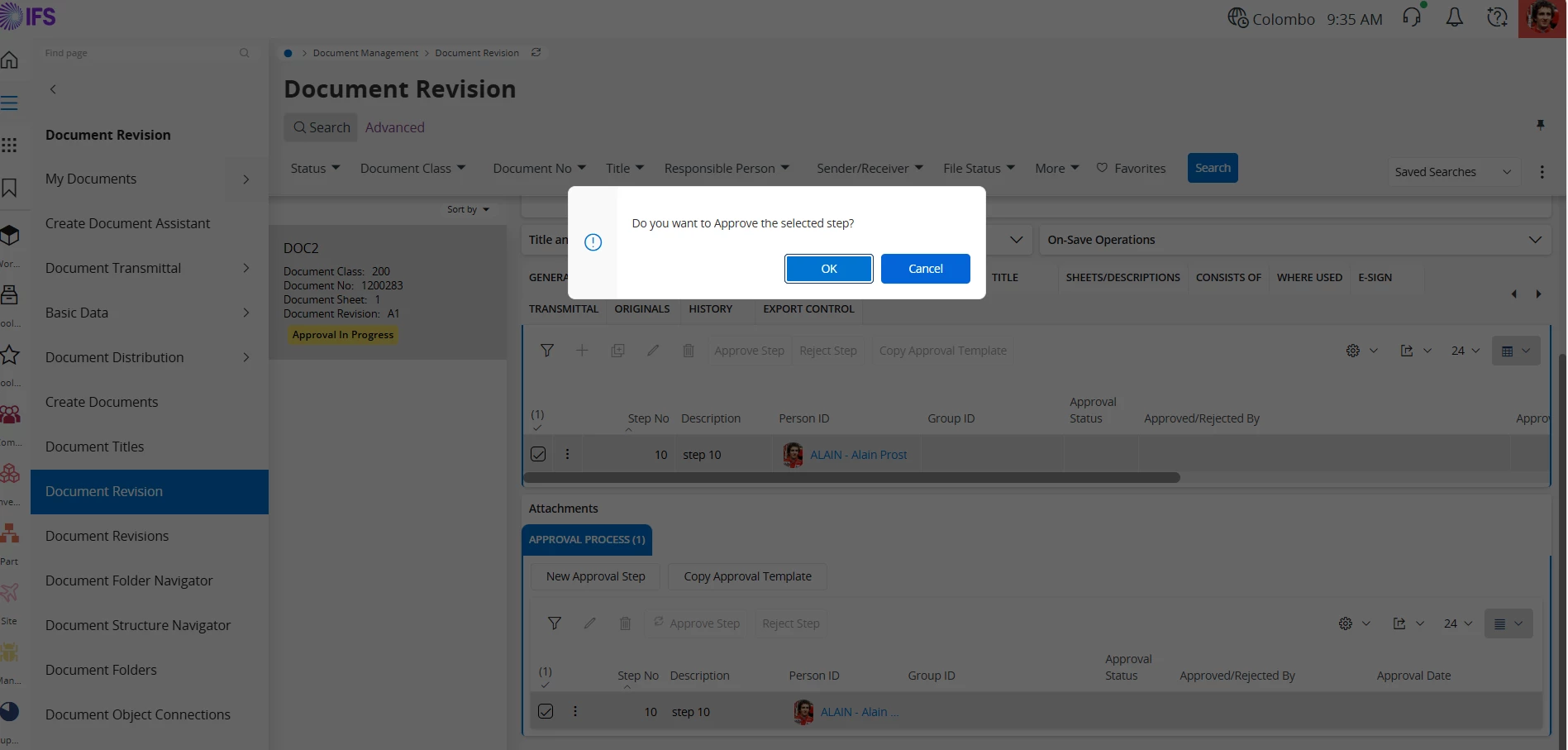This screenshot has width=1568, height=750.
Task: Toggle checkbox for lower step 10 row
Action: click(x=546, y=711)
